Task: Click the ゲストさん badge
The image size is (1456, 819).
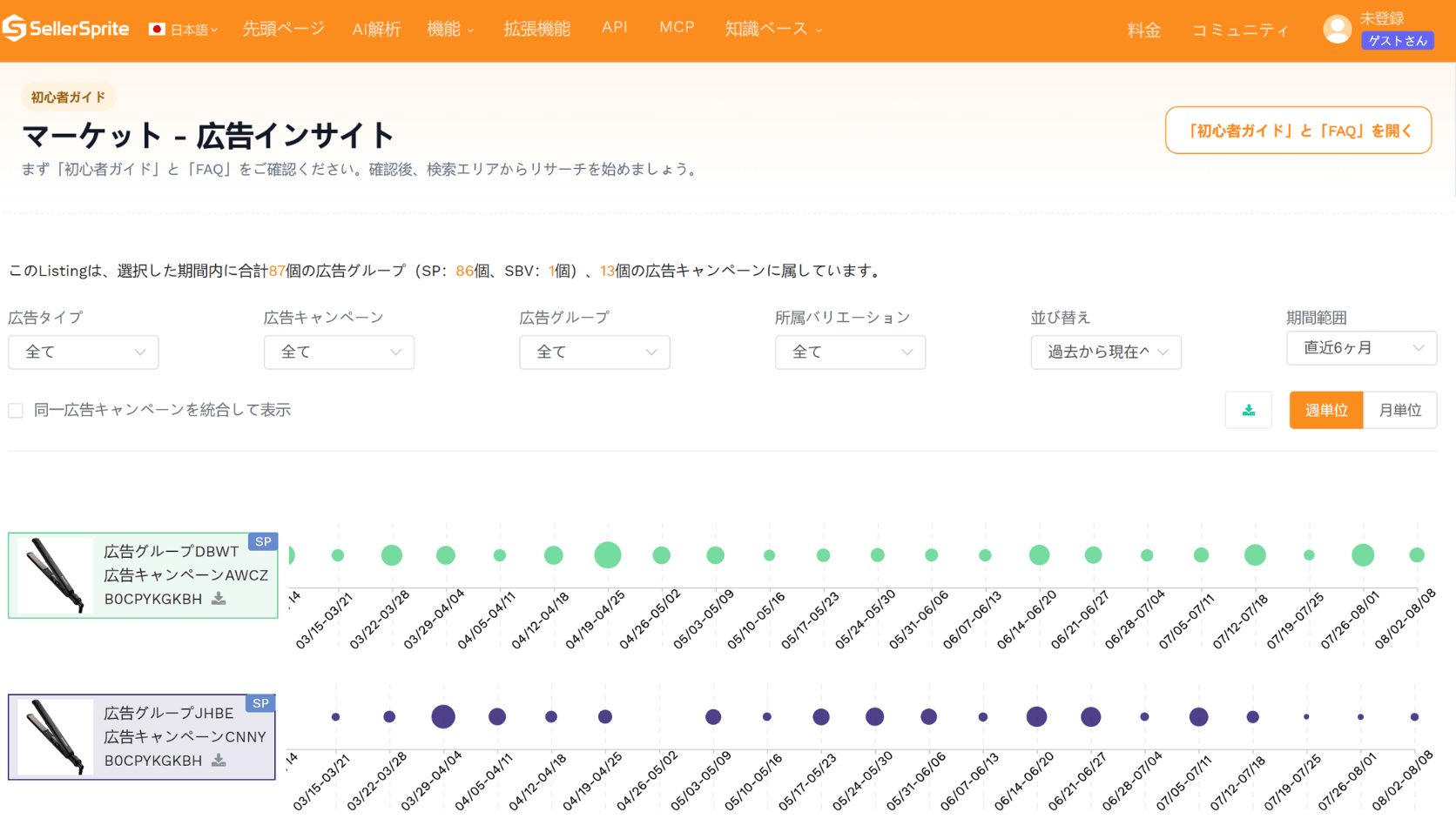Action: tap(1397, 41)
